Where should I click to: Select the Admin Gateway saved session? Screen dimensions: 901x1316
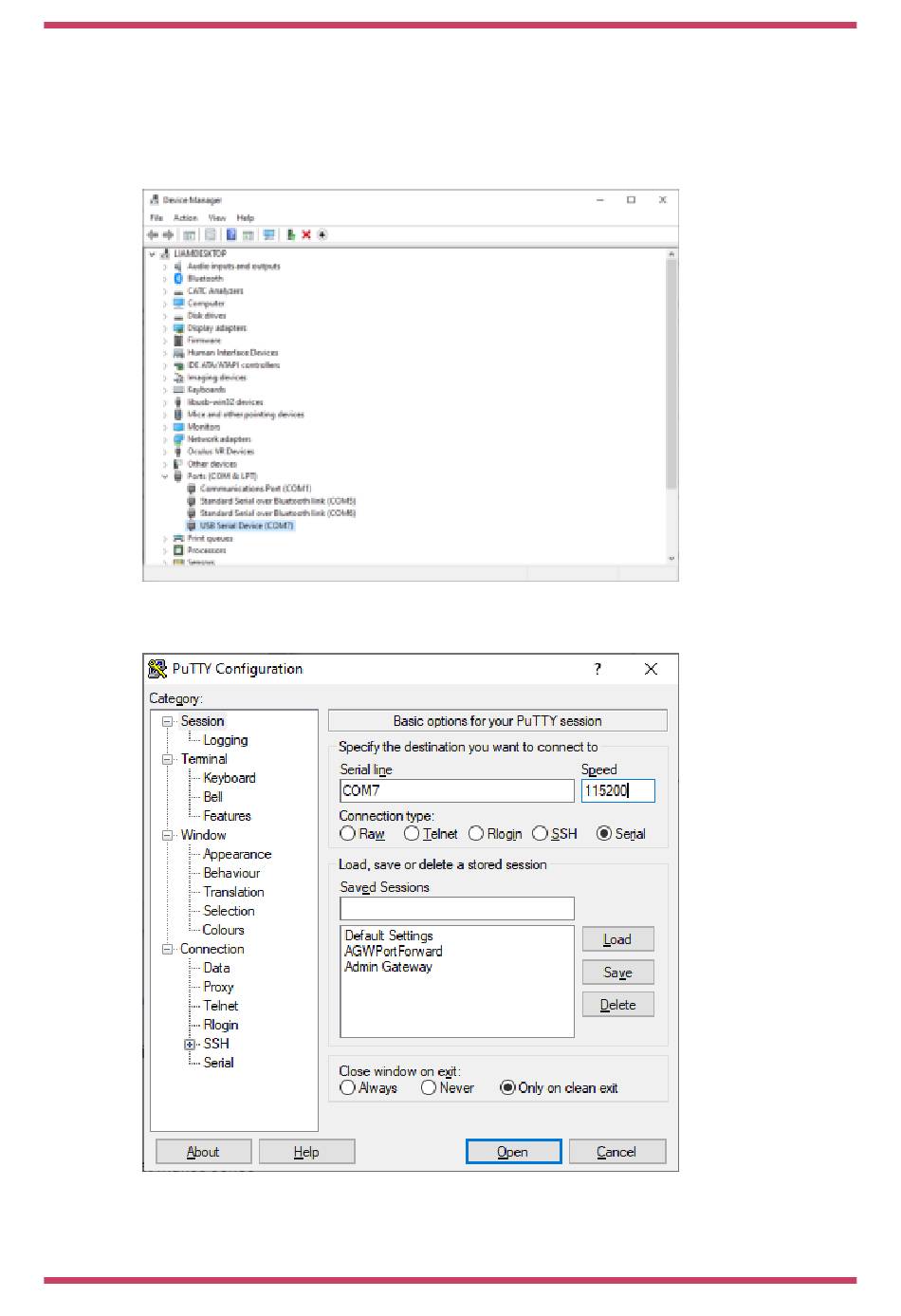pos(388,967)
